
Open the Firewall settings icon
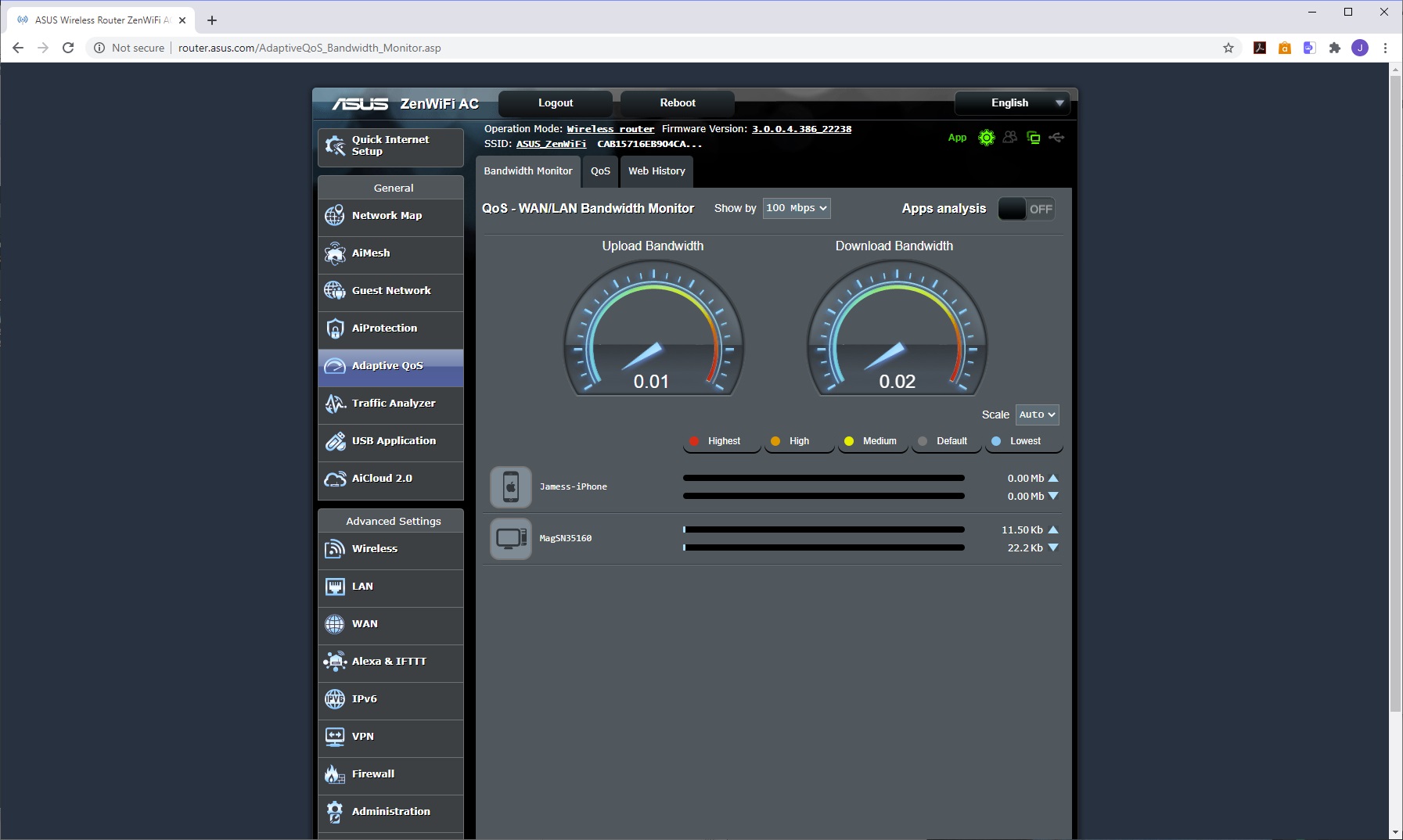coord(335,774)
